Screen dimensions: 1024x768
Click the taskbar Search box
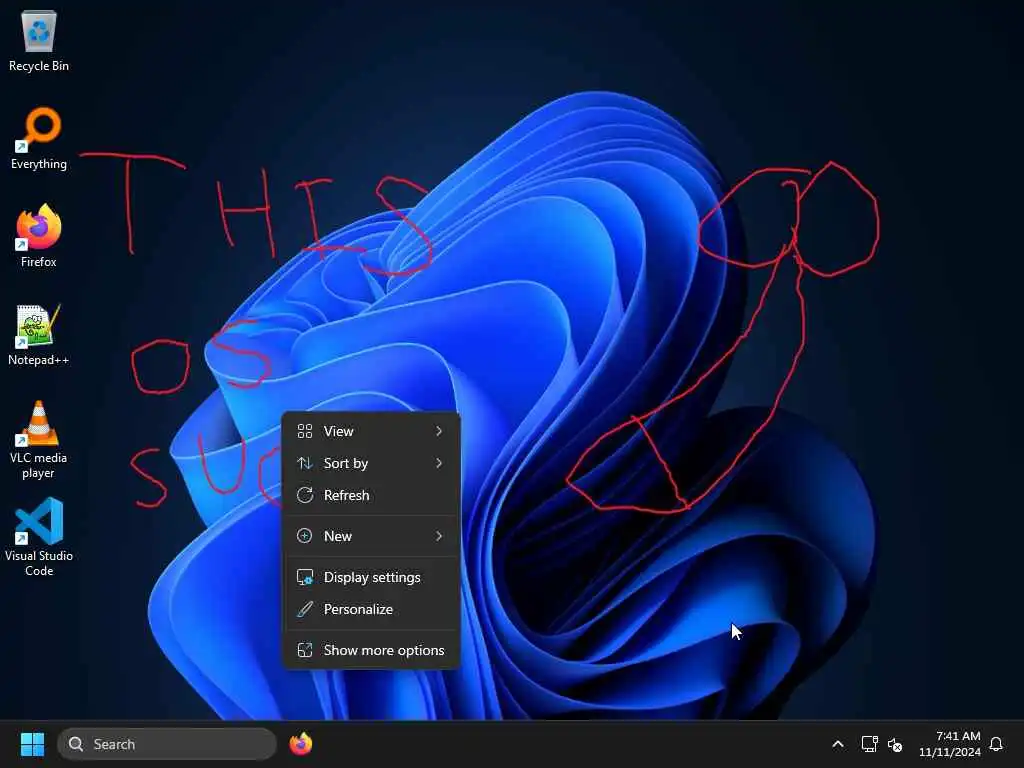click(x=167, y=744)
